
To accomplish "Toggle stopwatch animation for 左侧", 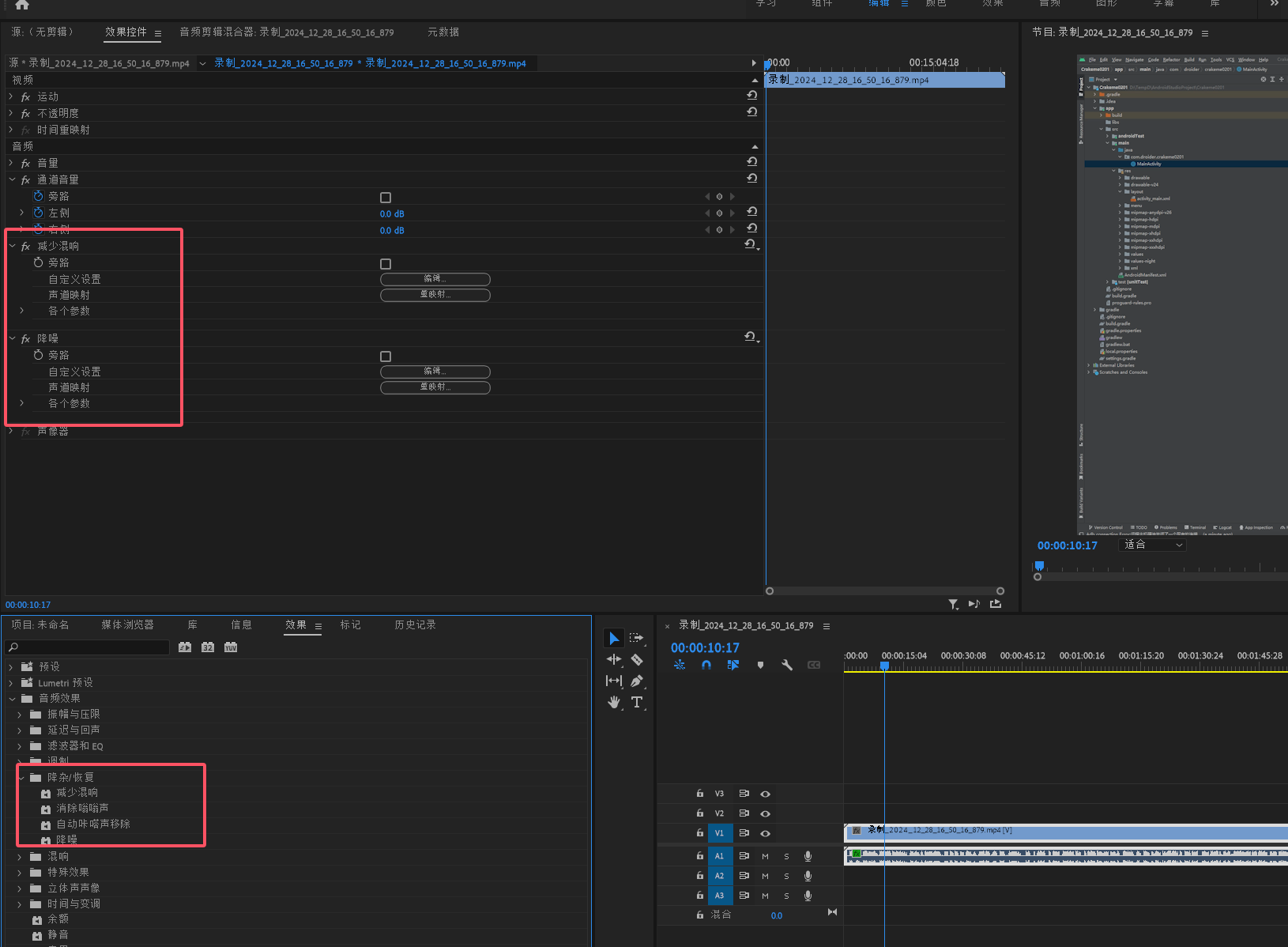I will 38,213.
